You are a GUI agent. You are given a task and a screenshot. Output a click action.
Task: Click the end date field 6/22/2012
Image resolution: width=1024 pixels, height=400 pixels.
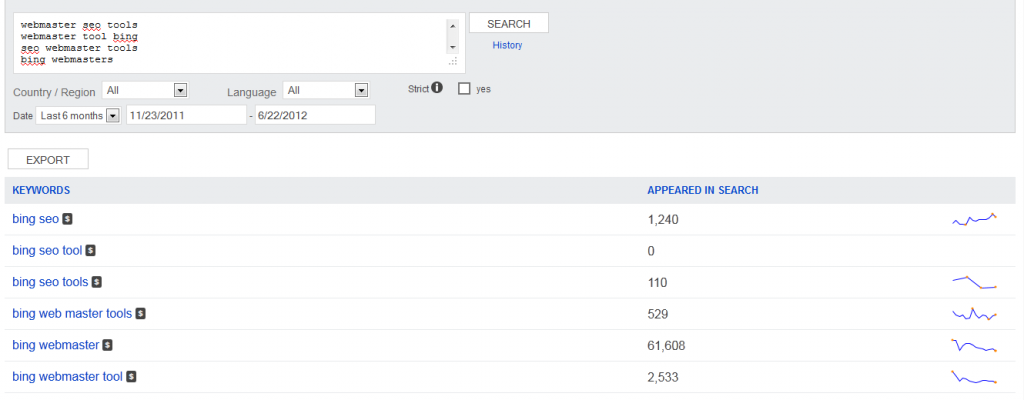pyautogui.click(x=315, y=115)
